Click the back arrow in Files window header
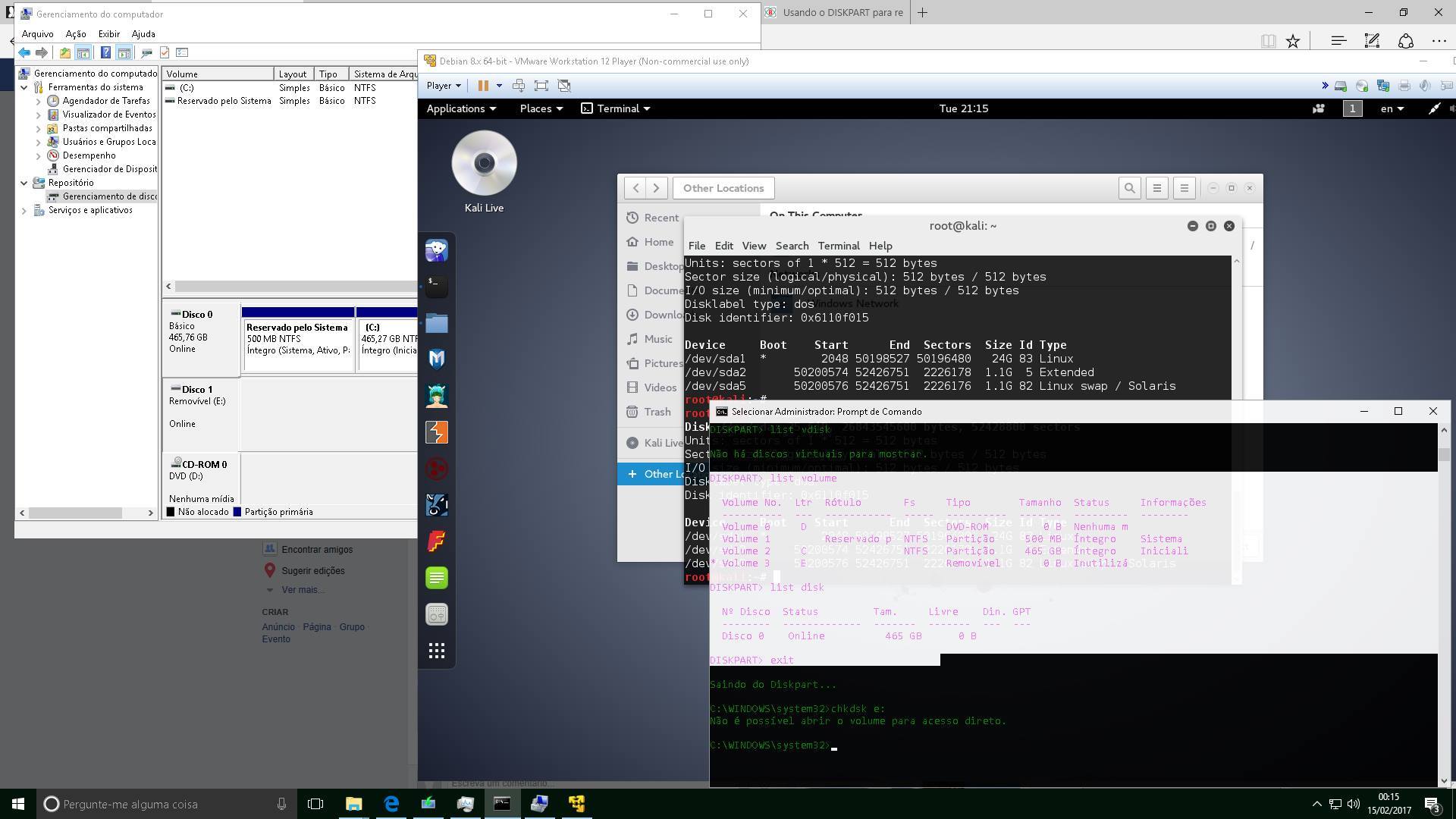This screenshot has width=1456, height=819. click(635, 188)
